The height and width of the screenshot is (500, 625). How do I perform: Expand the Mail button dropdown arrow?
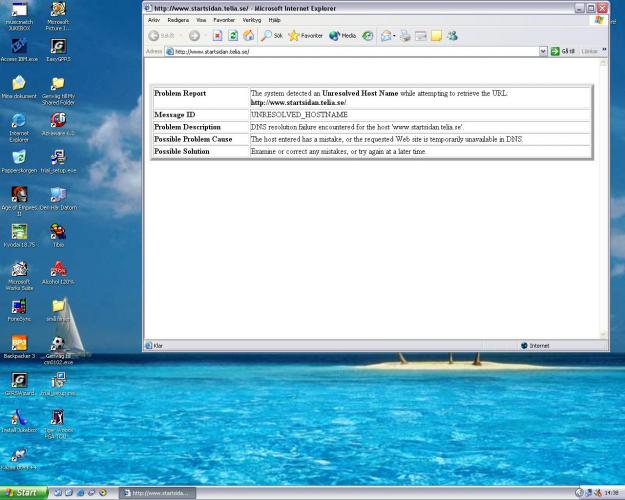click(x=395, y=35)
